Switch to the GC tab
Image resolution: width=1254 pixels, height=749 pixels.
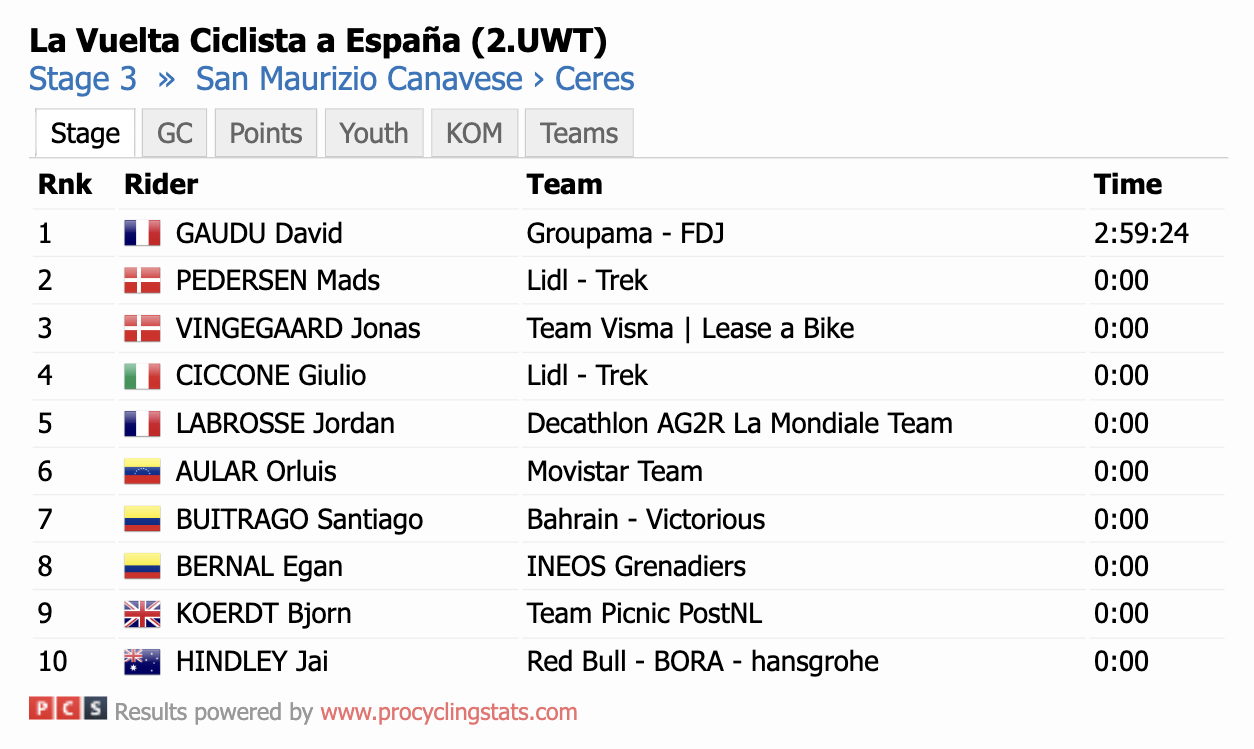coord(175,133)
